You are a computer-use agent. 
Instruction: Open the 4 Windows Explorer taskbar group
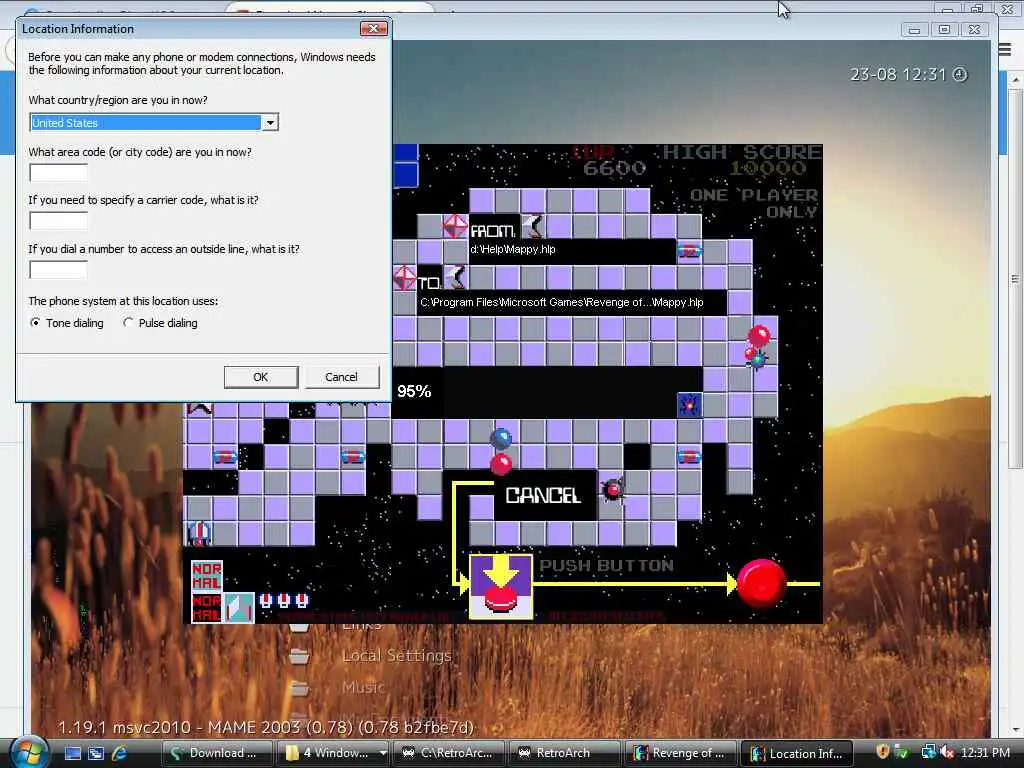(333, 753)
